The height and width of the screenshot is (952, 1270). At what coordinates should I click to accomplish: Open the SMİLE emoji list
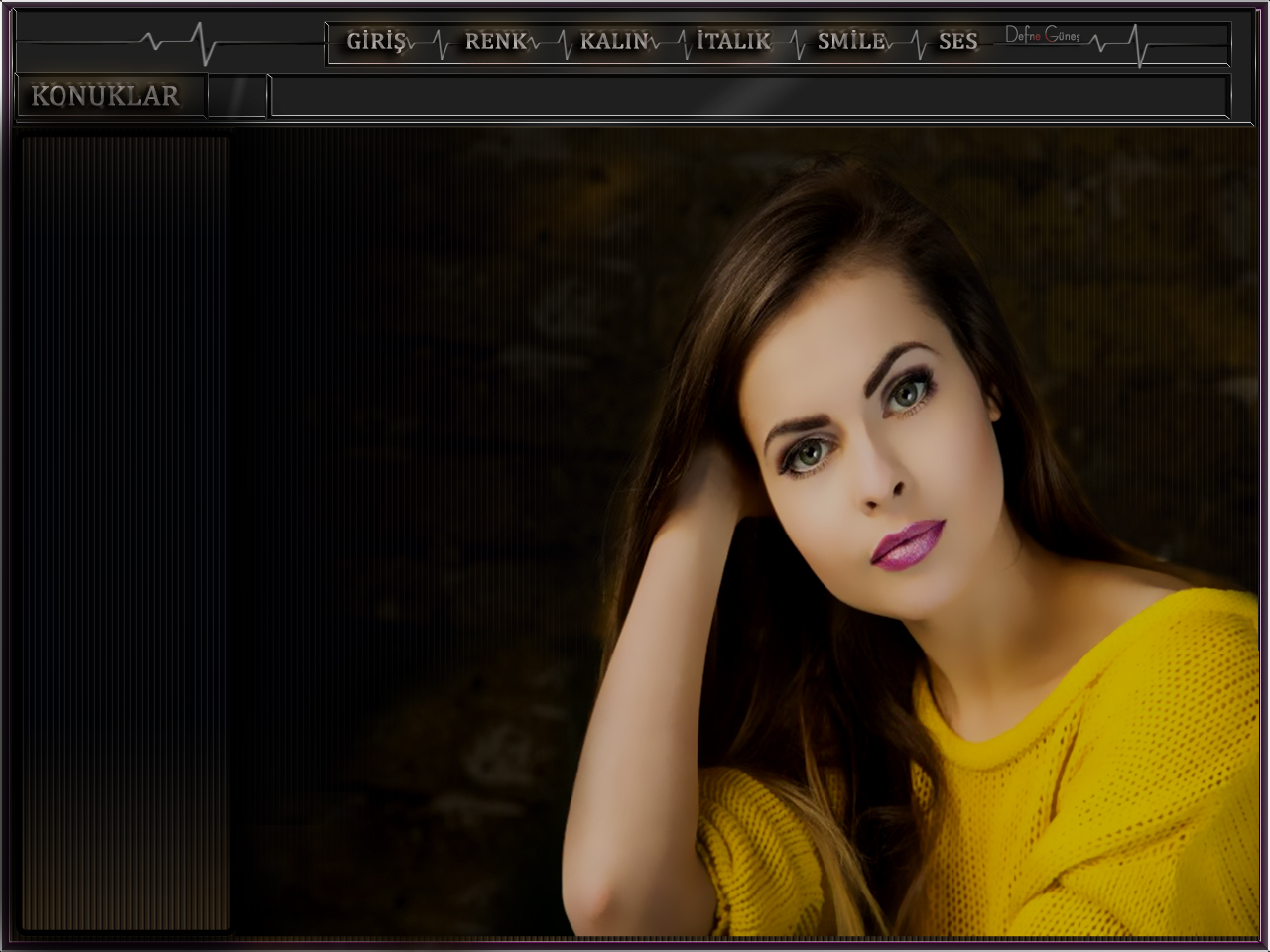(x=851, y=42)
